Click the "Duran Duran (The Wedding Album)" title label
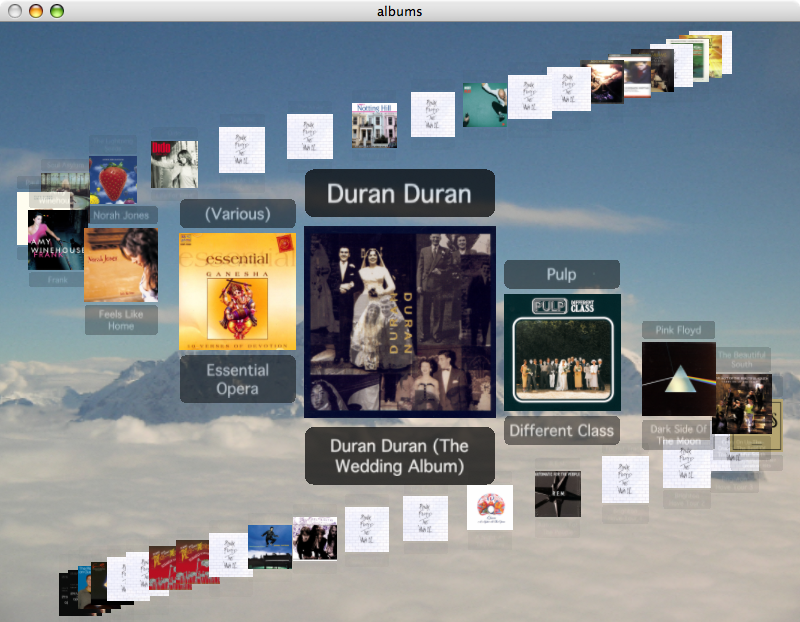The width and height of the screenshot is (800, 622). pyautogui.click(x=399, y=456)
